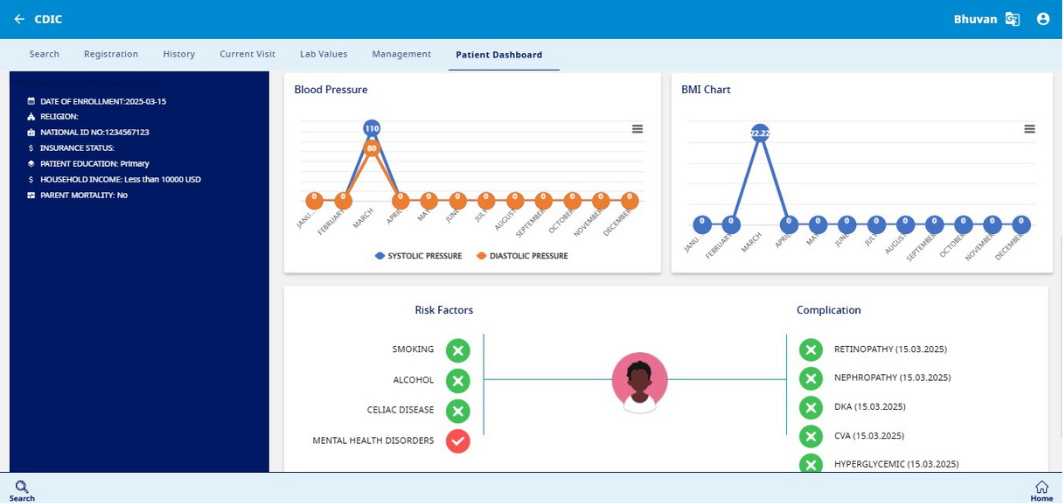This screenshot has height=504, width=1063.
Task: Click the back arrow next to CDIC
Action: [19, 19]
